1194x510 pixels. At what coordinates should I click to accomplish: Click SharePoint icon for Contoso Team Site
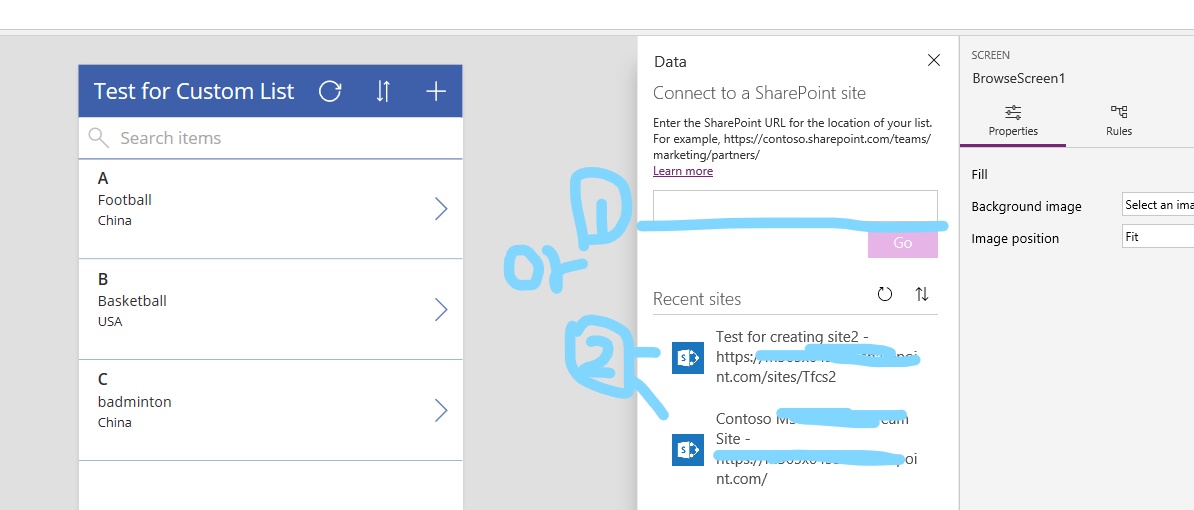tap(688, 449)
